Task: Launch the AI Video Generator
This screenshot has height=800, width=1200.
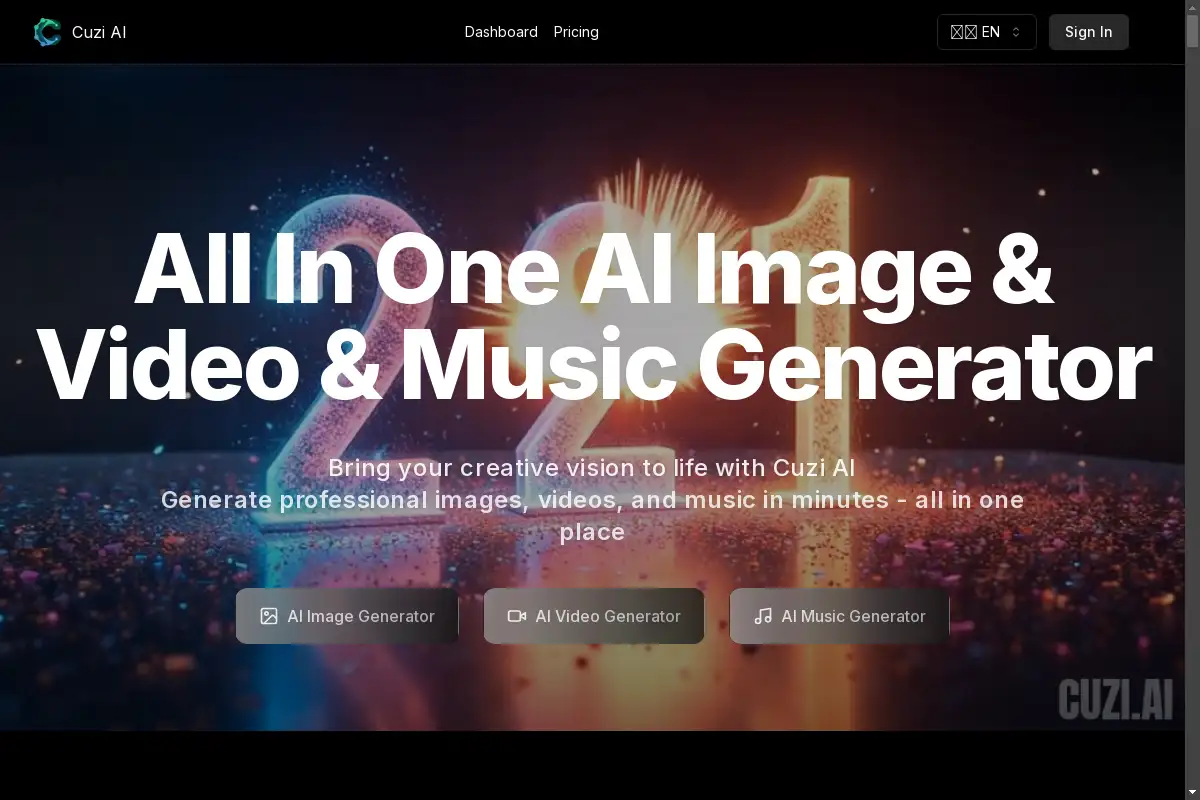Action: tap(594, 616)
